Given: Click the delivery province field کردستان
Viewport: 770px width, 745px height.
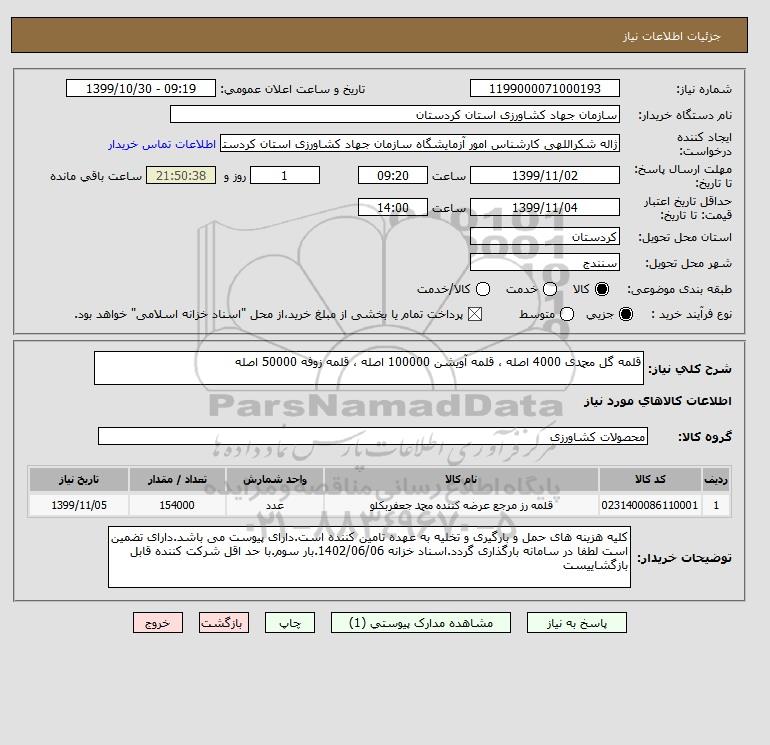Looking at the screenshot, I should (x=545, y=237).
